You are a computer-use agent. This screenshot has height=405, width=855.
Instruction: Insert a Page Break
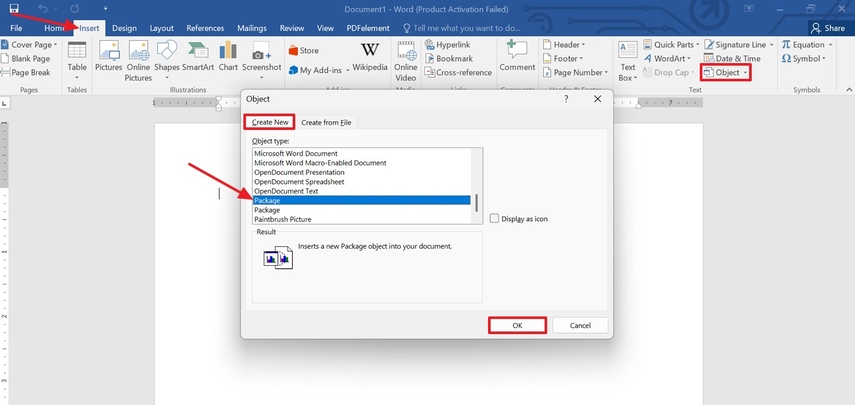[26, 72]
